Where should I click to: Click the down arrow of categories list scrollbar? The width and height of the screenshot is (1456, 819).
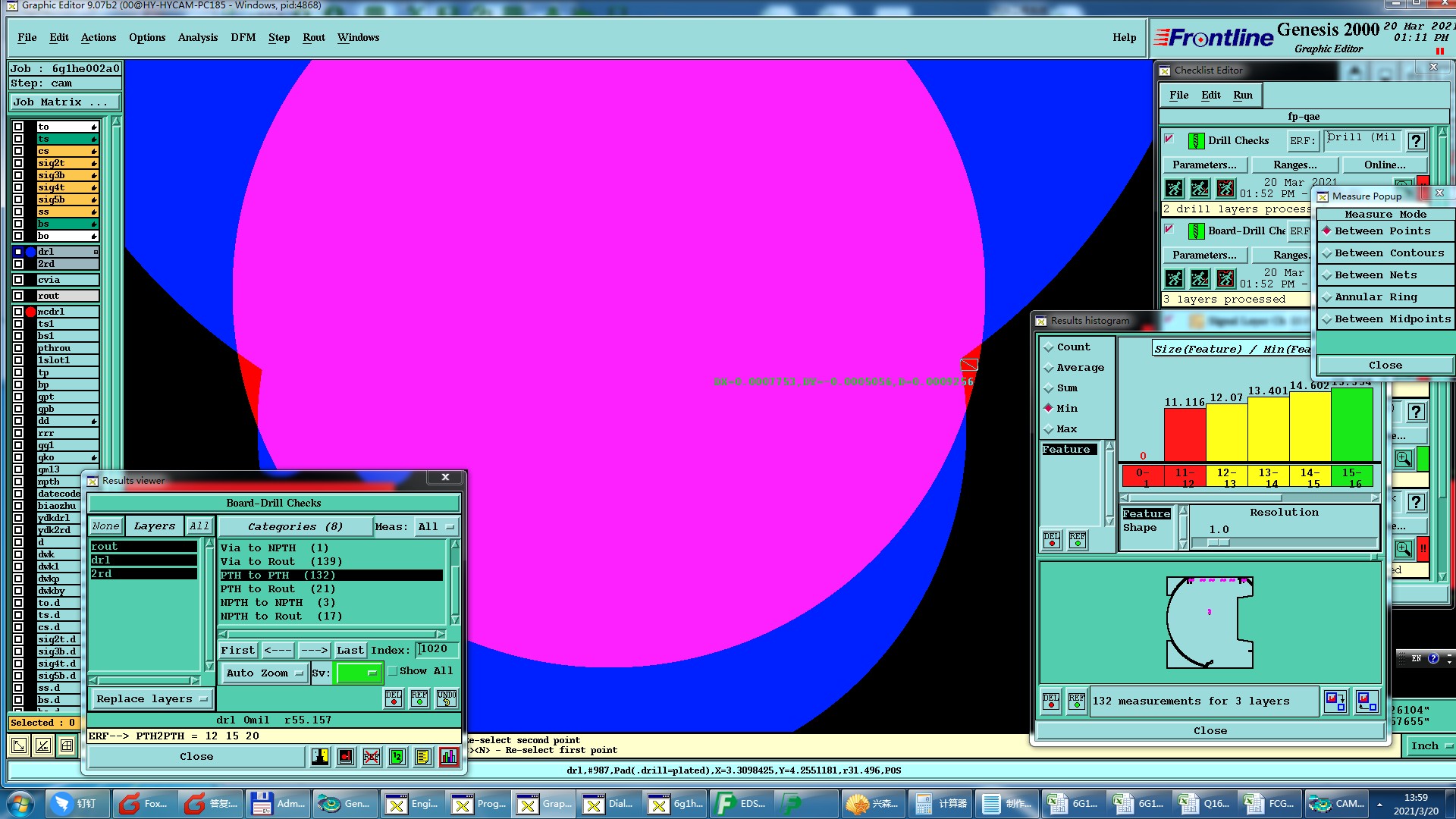click(x=455, y=620)
